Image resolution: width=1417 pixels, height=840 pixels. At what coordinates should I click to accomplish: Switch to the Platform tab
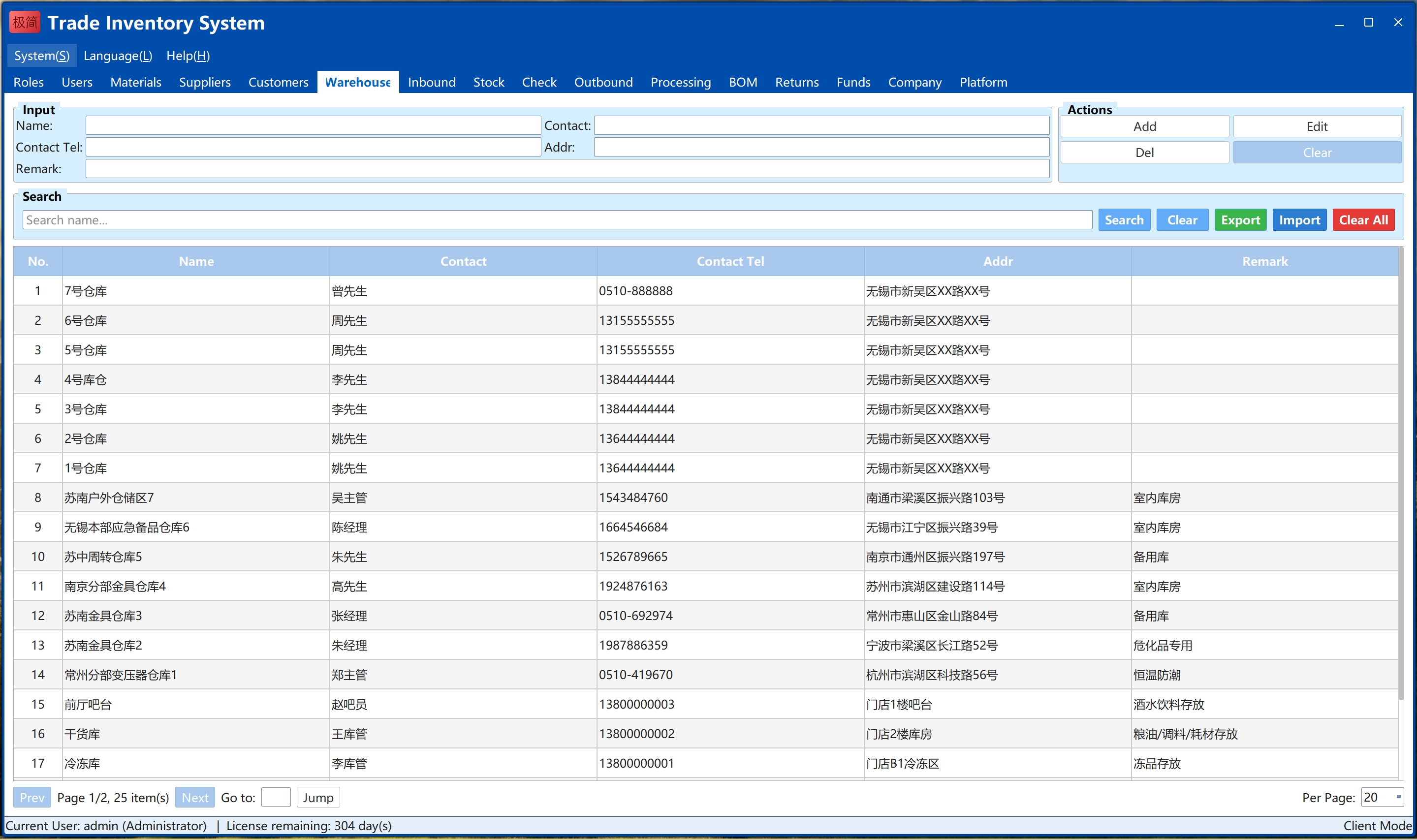click(983, 82)
